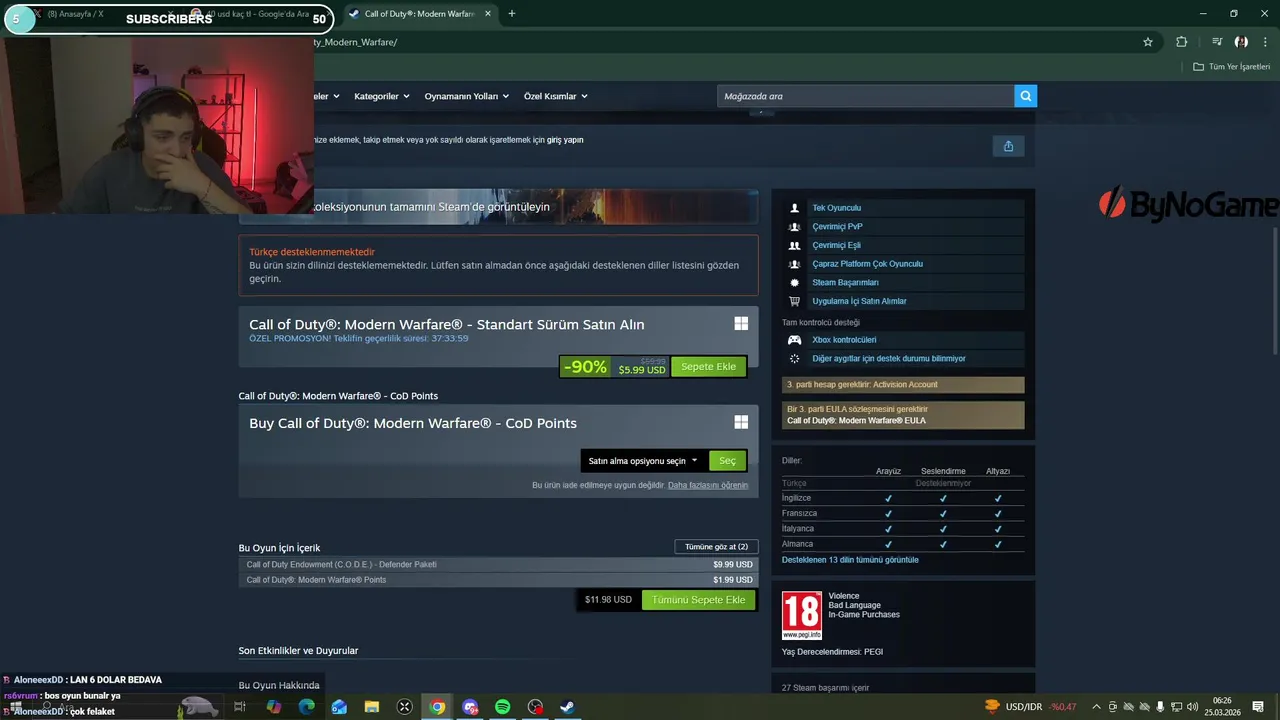The image size is (1280, 720).
Task: Open Task View on the taskbar
Action: tap(240, 707)
